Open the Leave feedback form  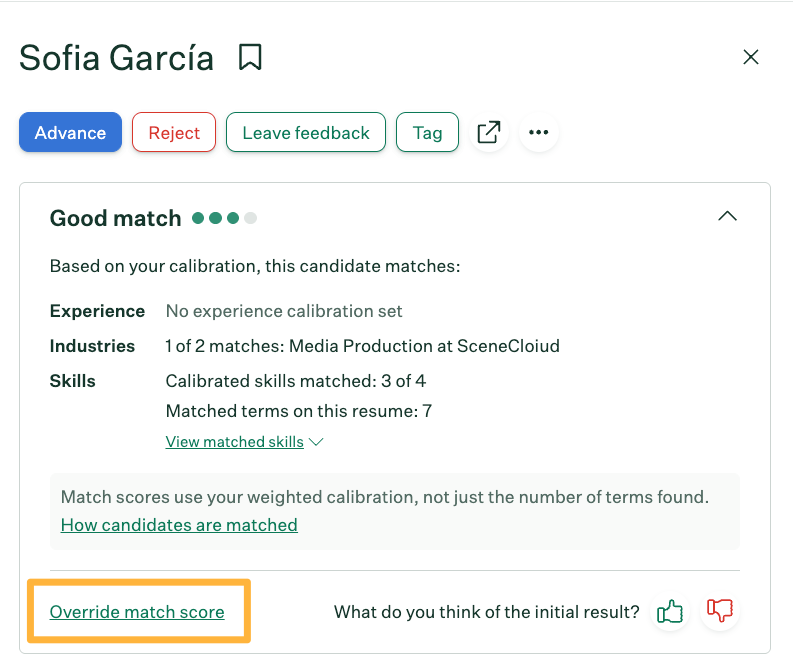[306, 132]
